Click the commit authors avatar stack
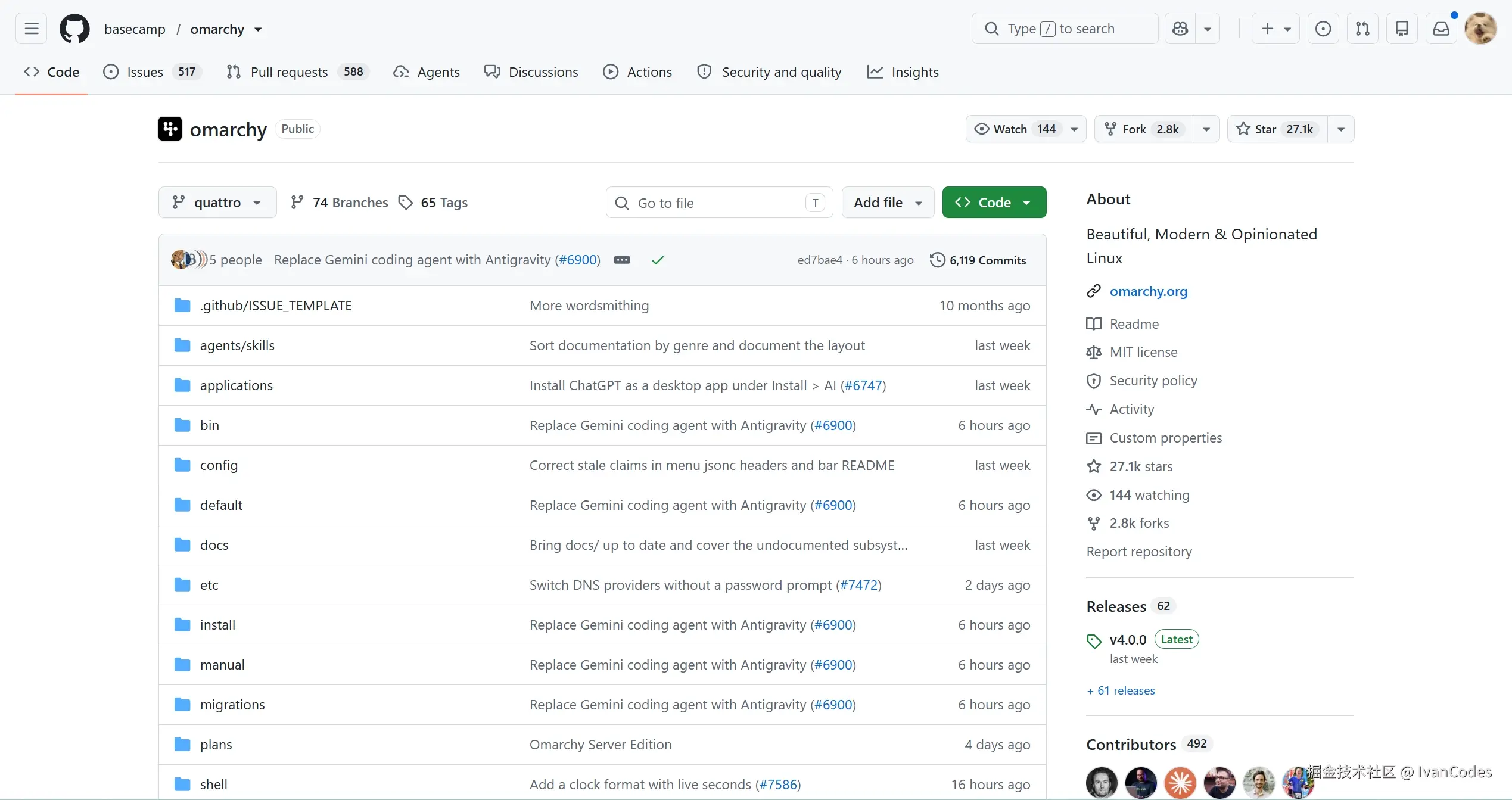This screenshot has height=800, width=1512. [189, 260]
